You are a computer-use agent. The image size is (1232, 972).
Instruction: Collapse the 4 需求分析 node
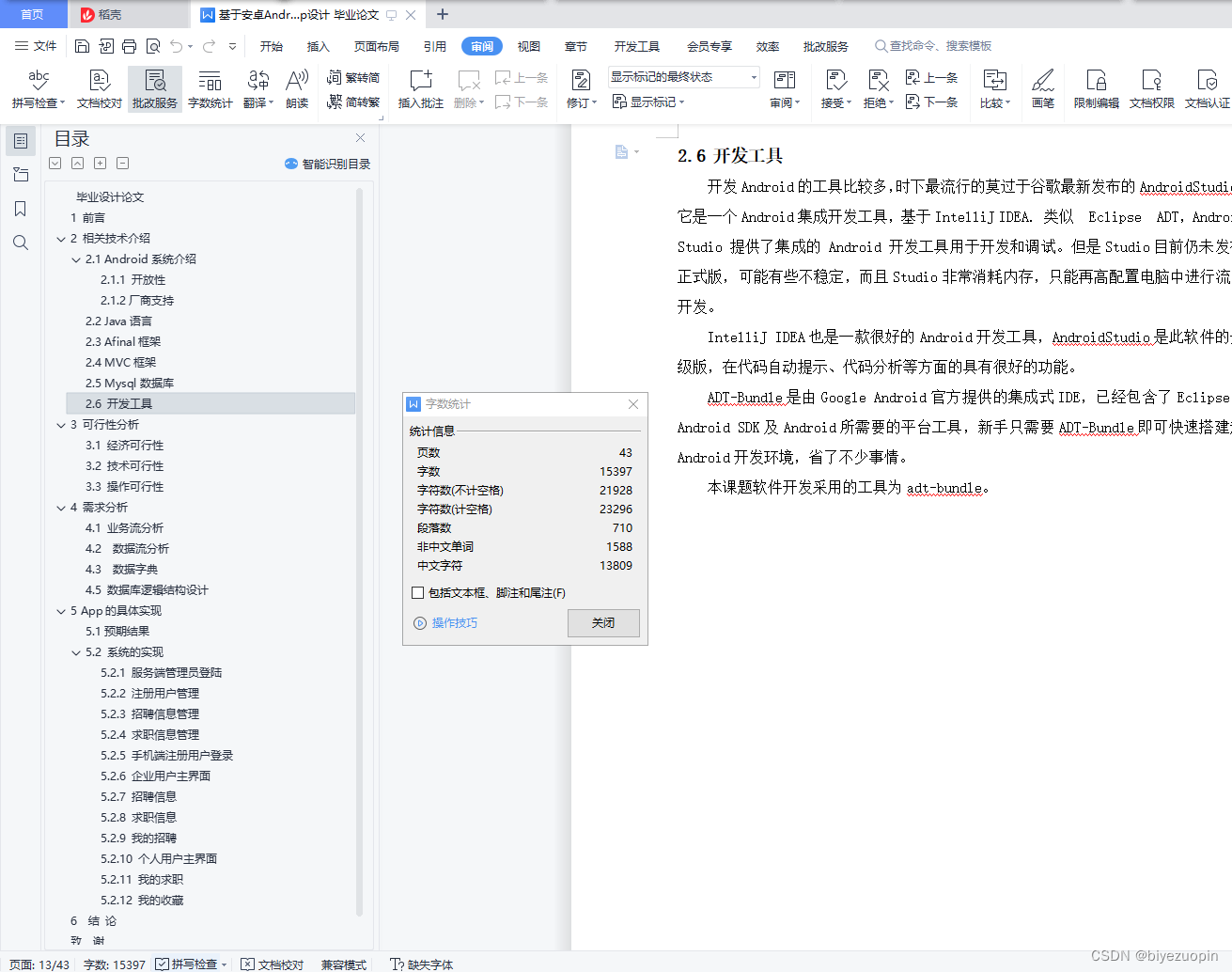(61, 508)
